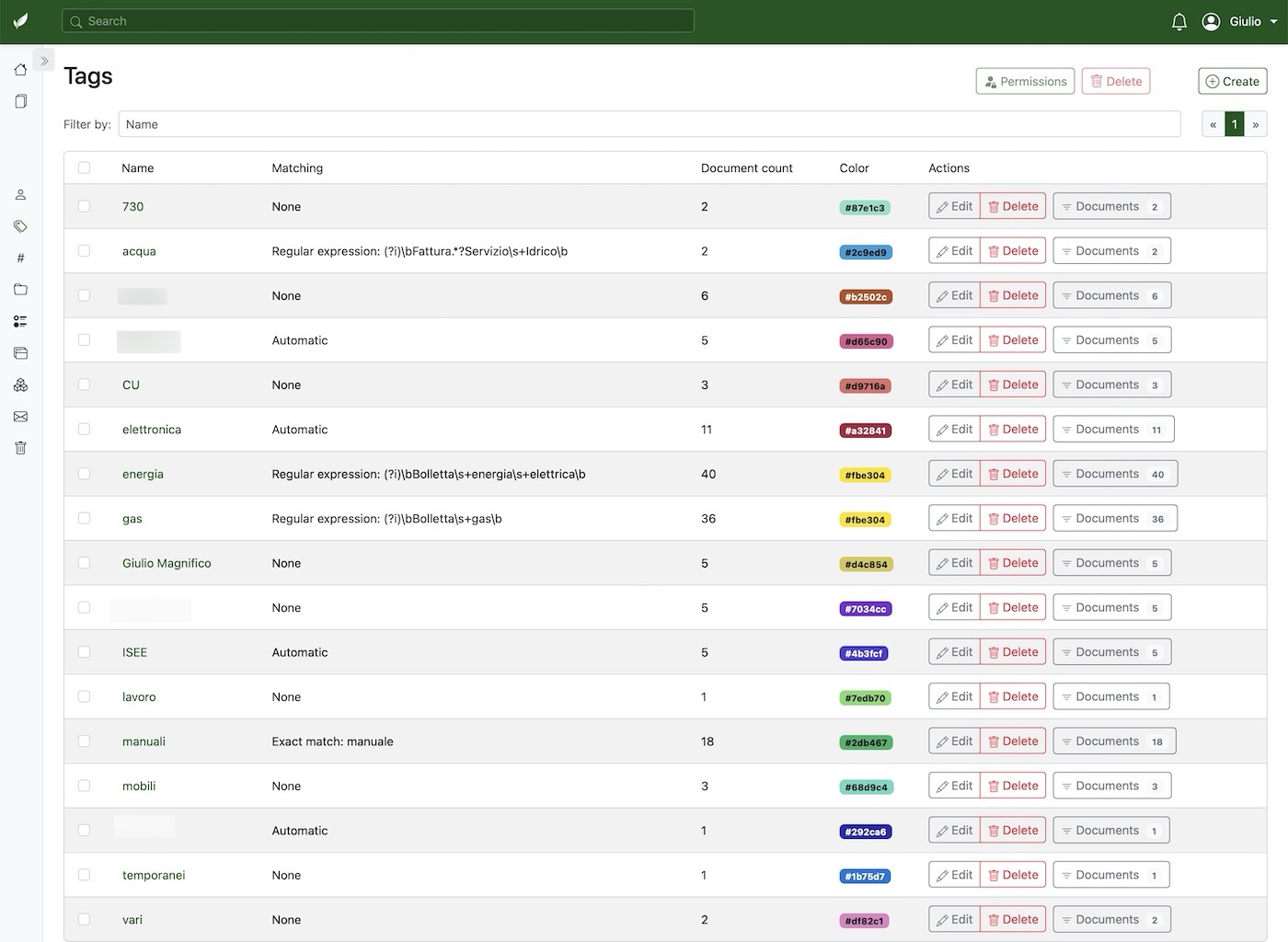The width and height of the screenshot is (1288, 942).
Task: Click the #2db467 color badge for manuali
Action: coord(867,742)
